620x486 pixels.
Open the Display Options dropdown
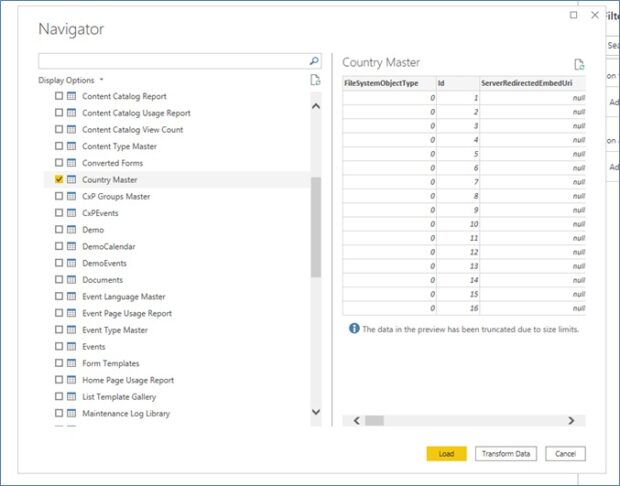[70, 80]
